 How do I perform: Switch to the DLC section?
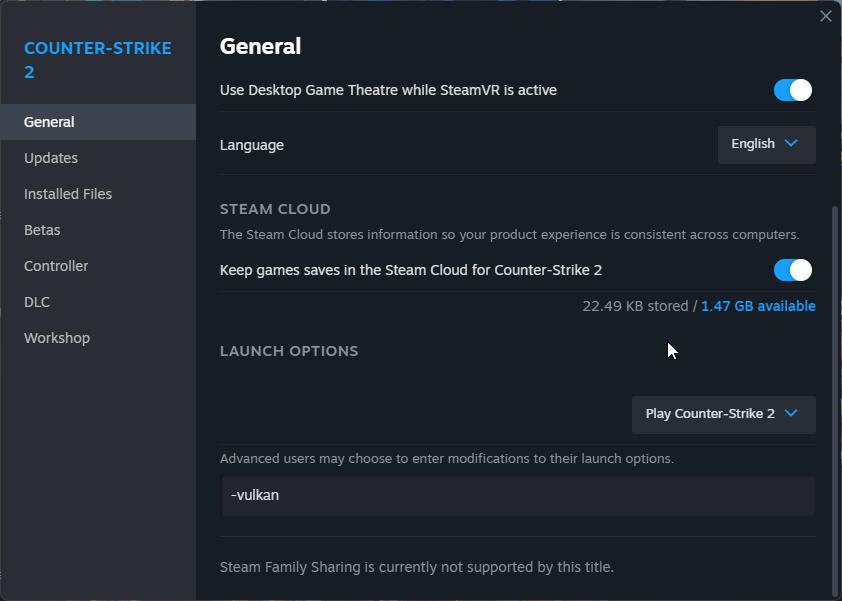37,302
